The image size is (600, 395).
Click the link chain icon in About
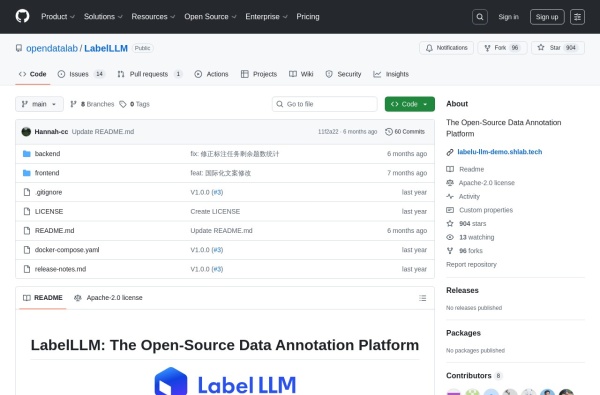(450, 152)
